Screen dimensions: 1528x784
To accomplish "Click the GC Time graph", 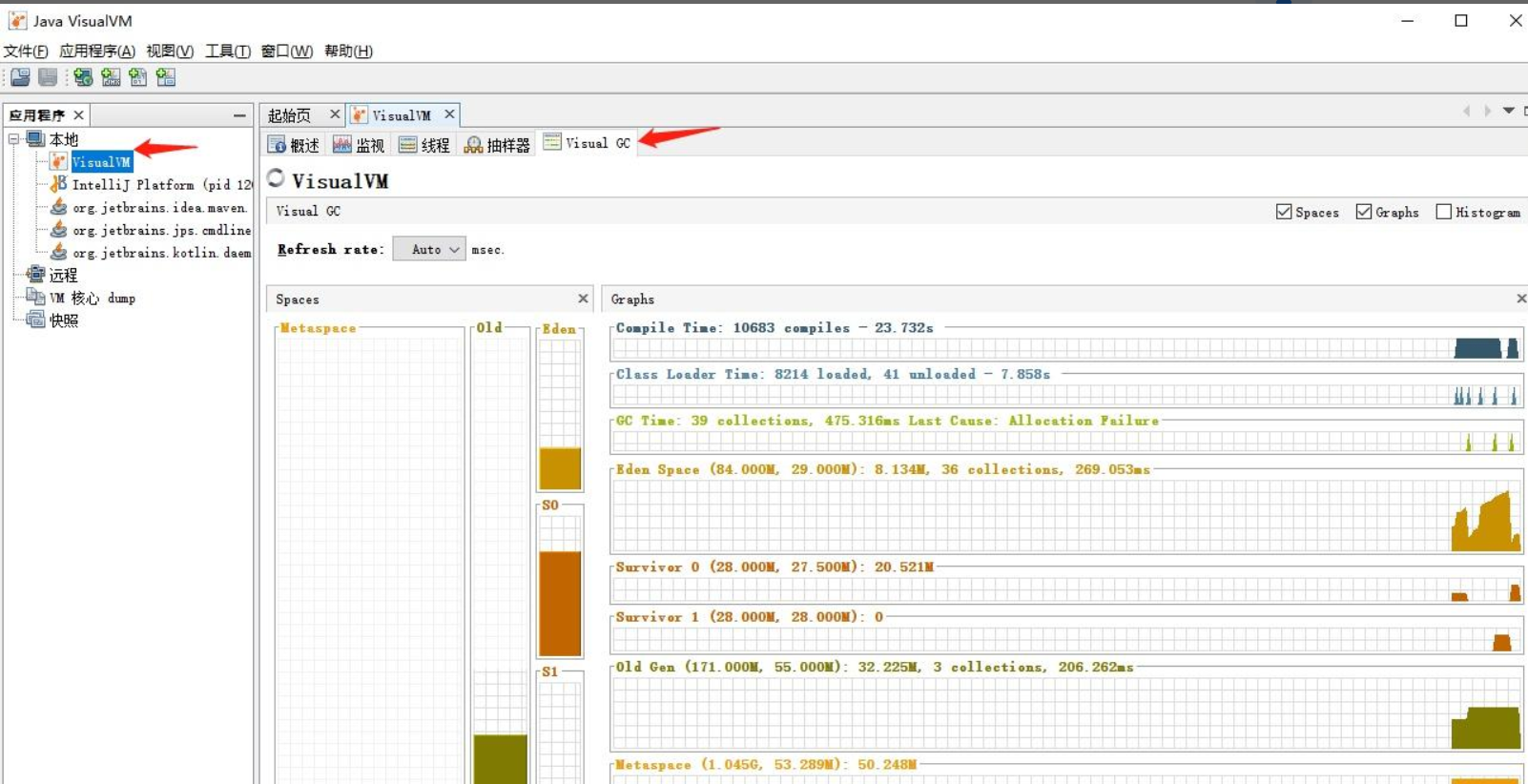I will [1066, 441].
